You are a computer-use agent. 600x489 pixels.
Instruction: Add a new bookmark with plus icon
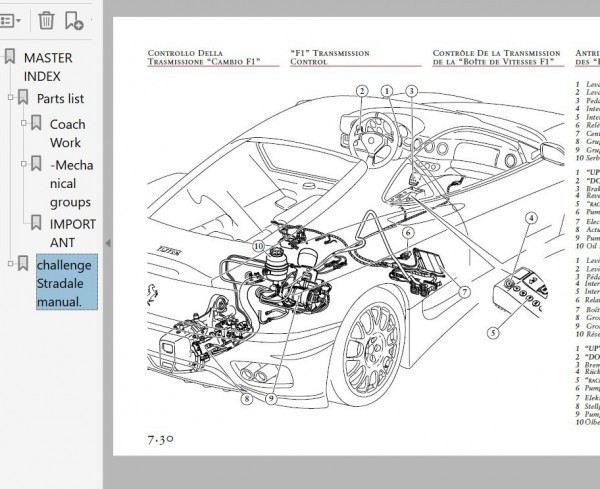(x=73, y=21)
